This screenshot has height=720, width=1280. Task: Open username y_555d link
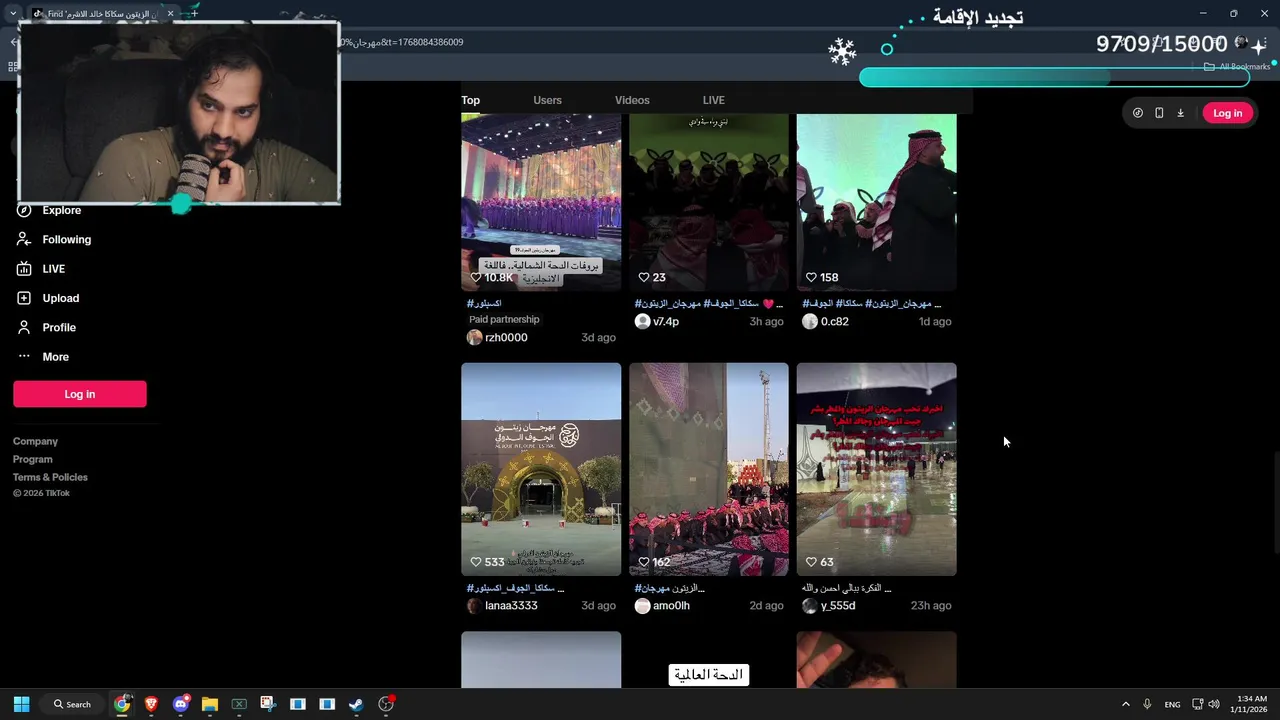point(838,606)
